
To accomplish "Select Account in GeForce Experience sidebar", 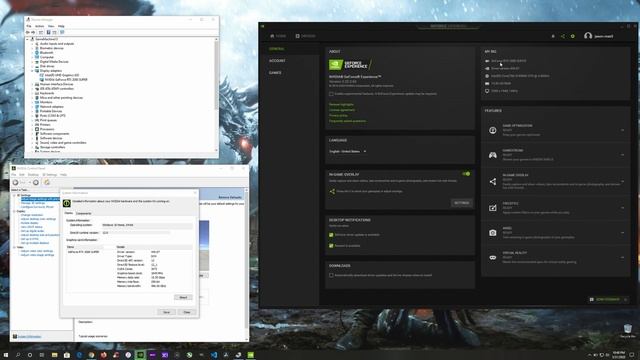I will point(277,61).
